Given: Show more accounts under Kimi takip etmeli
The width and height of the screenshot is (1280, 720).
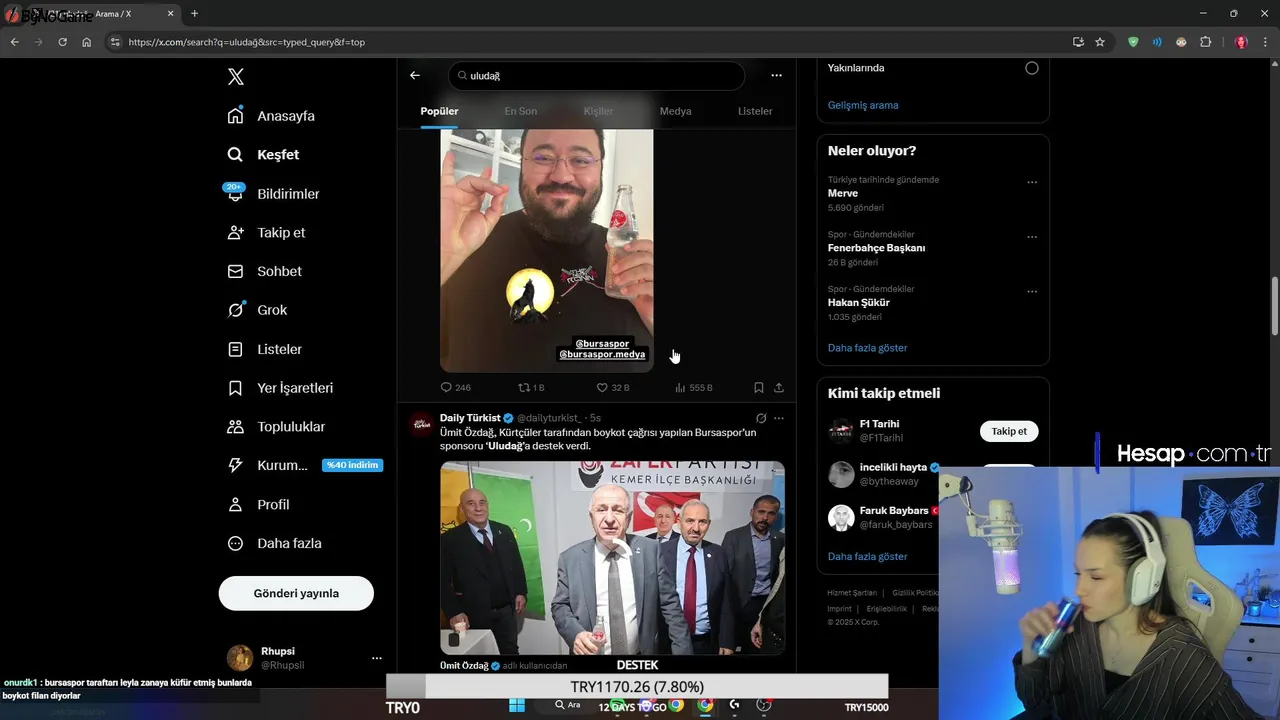Looking at the screenshot, I should pos(867,556).
